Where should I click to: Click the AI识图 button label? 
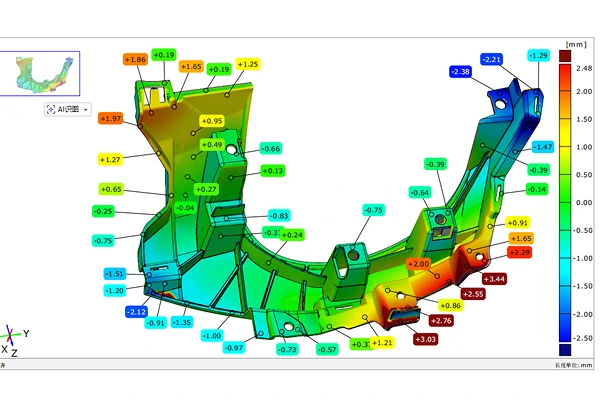(68, 109)
